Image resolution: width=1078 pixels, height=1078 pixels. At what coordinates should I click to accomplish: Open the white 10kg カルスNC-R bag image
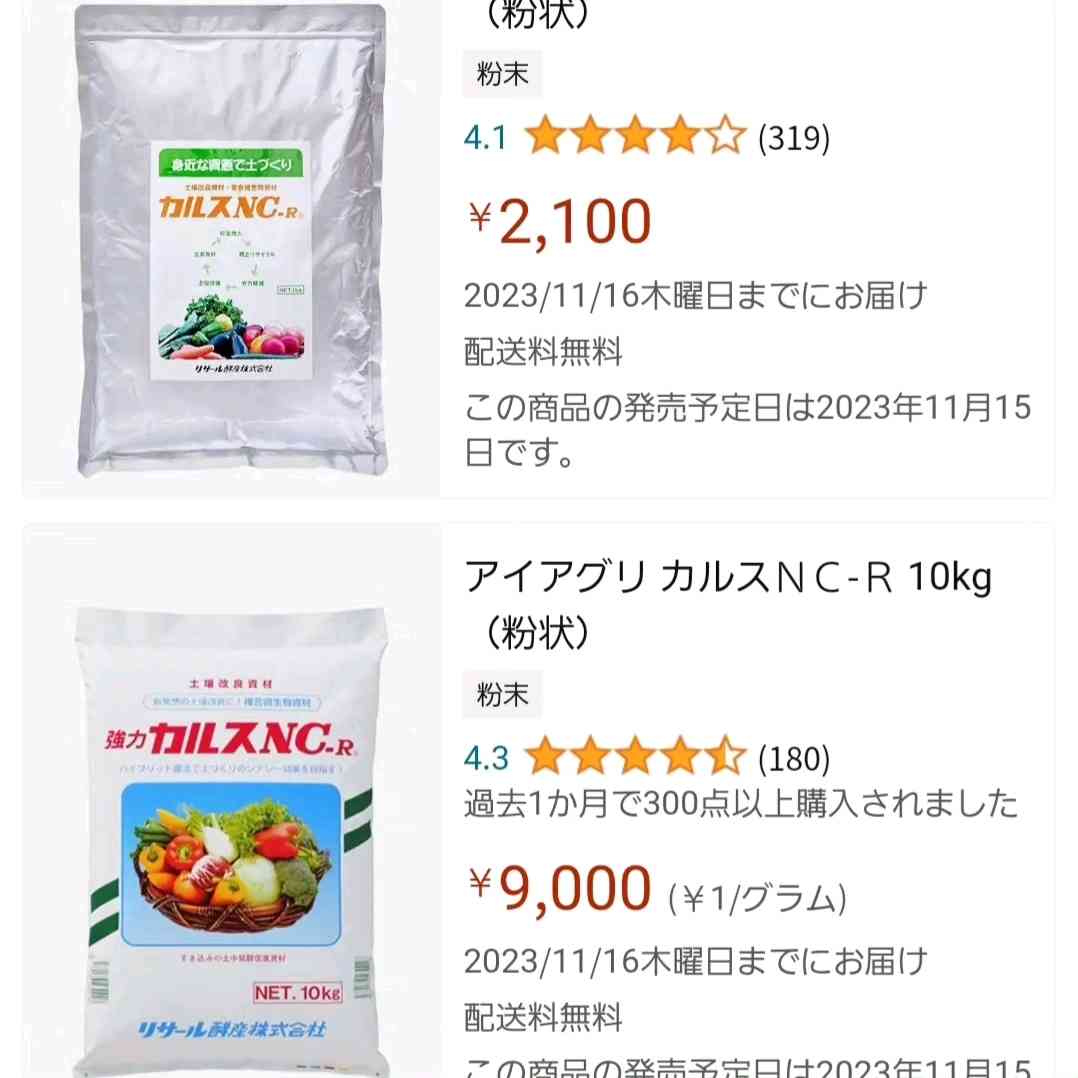[x=232, y=840]
